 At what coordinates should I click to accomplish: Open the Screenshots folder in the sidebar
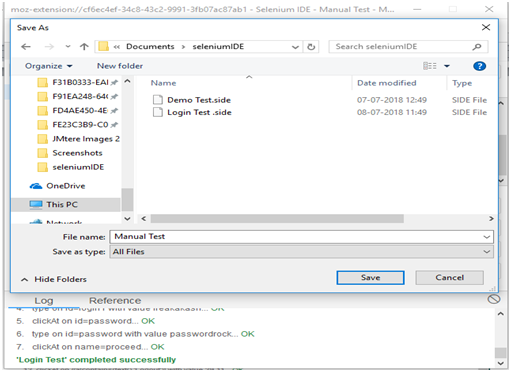pyautogui.click(x=70, y=153)
